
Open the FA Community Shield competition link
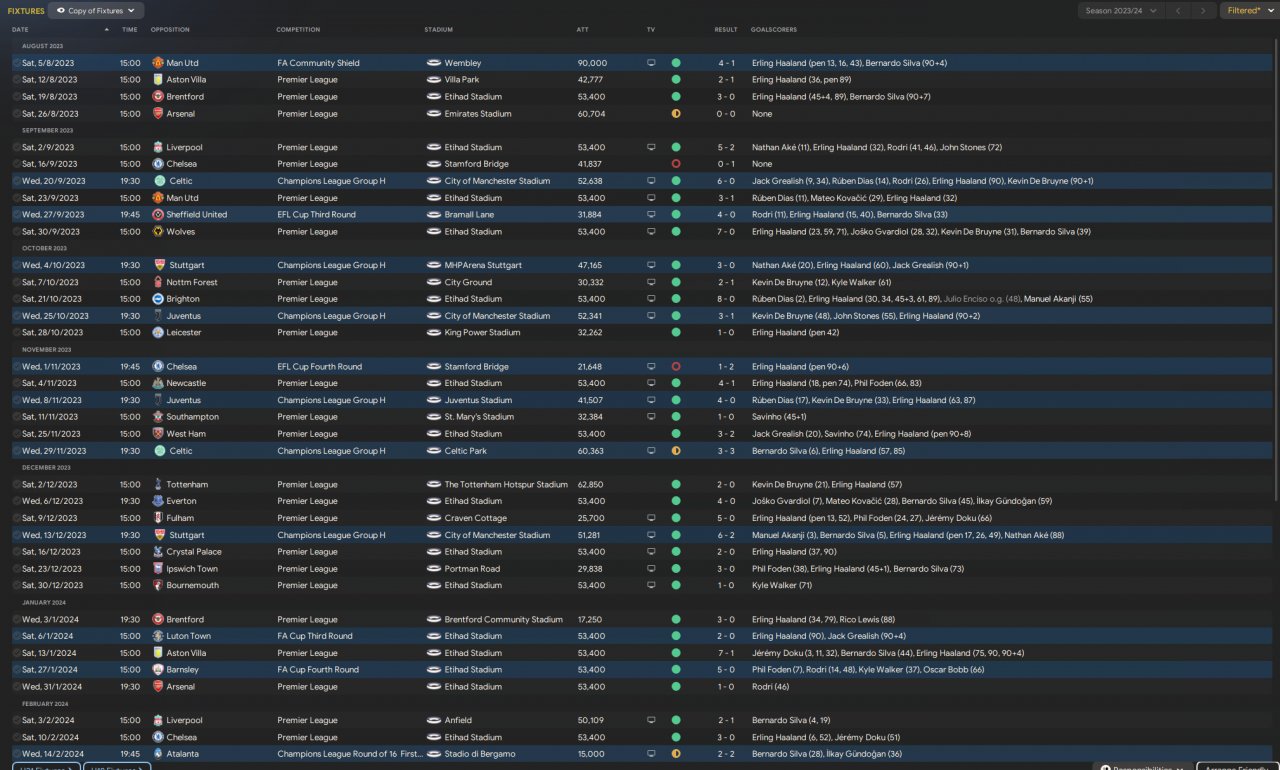[x=318, y=63]
